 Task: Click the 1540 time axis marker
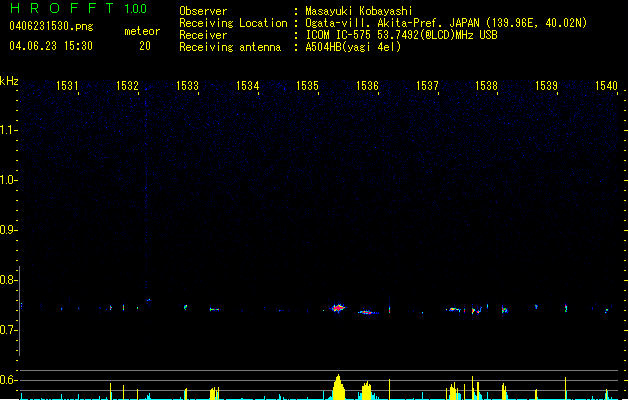[606, 86]
